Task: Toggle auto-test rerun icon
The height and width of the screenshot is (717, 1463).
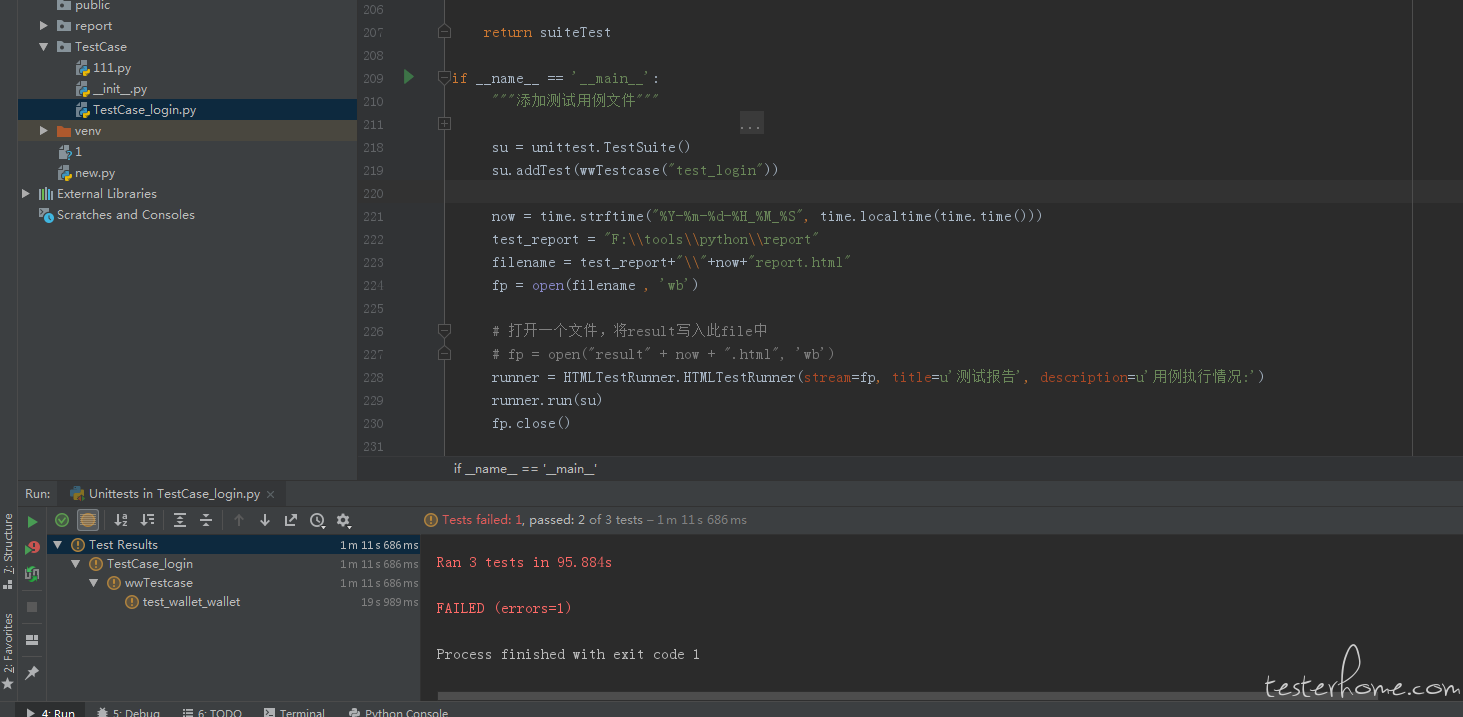Action: pyautogui.click(x=32, y=574)
